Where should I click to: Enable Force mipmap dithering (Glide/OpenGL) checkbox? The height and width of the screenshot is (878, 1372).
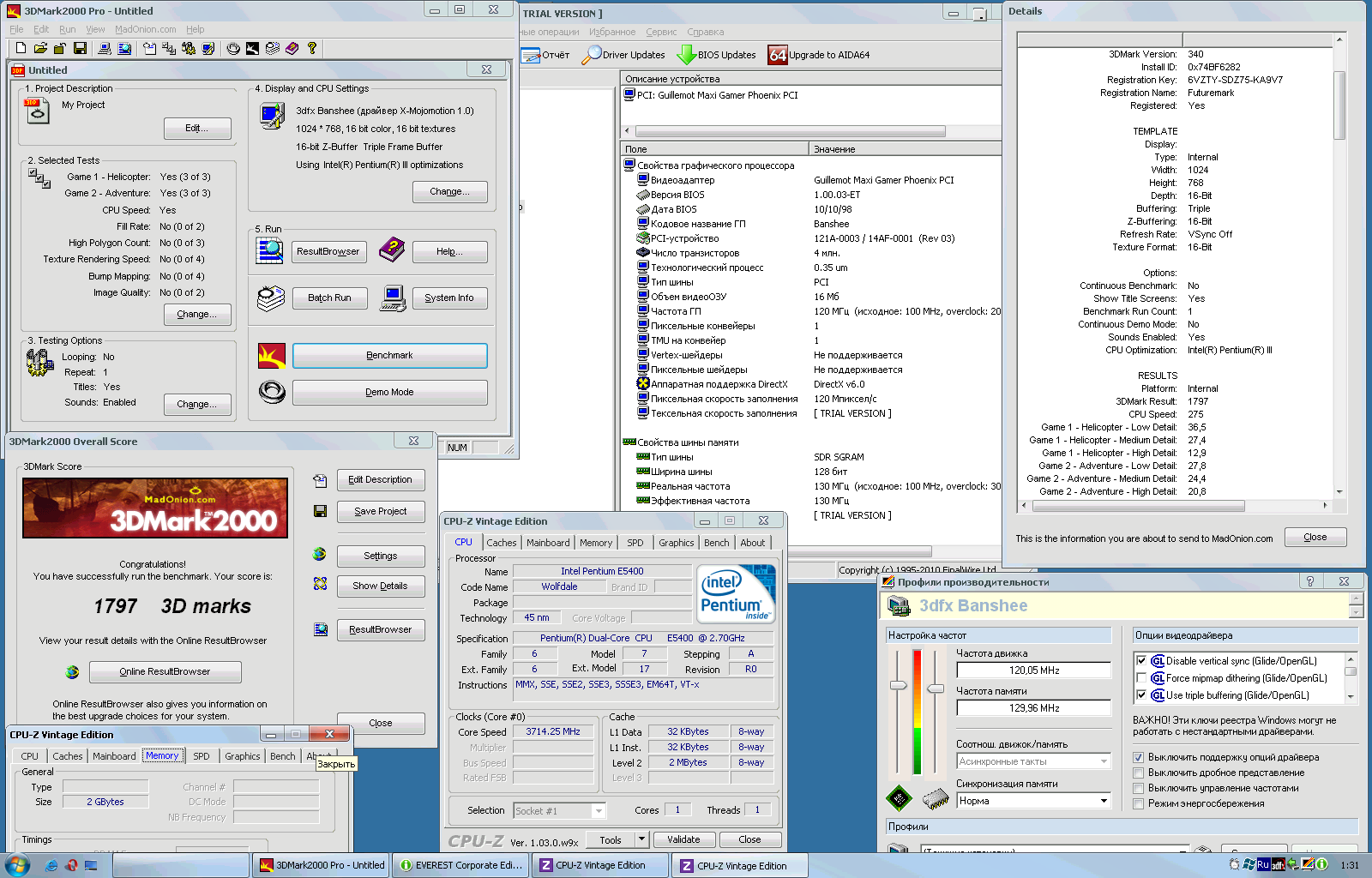tap(1141, 678)
